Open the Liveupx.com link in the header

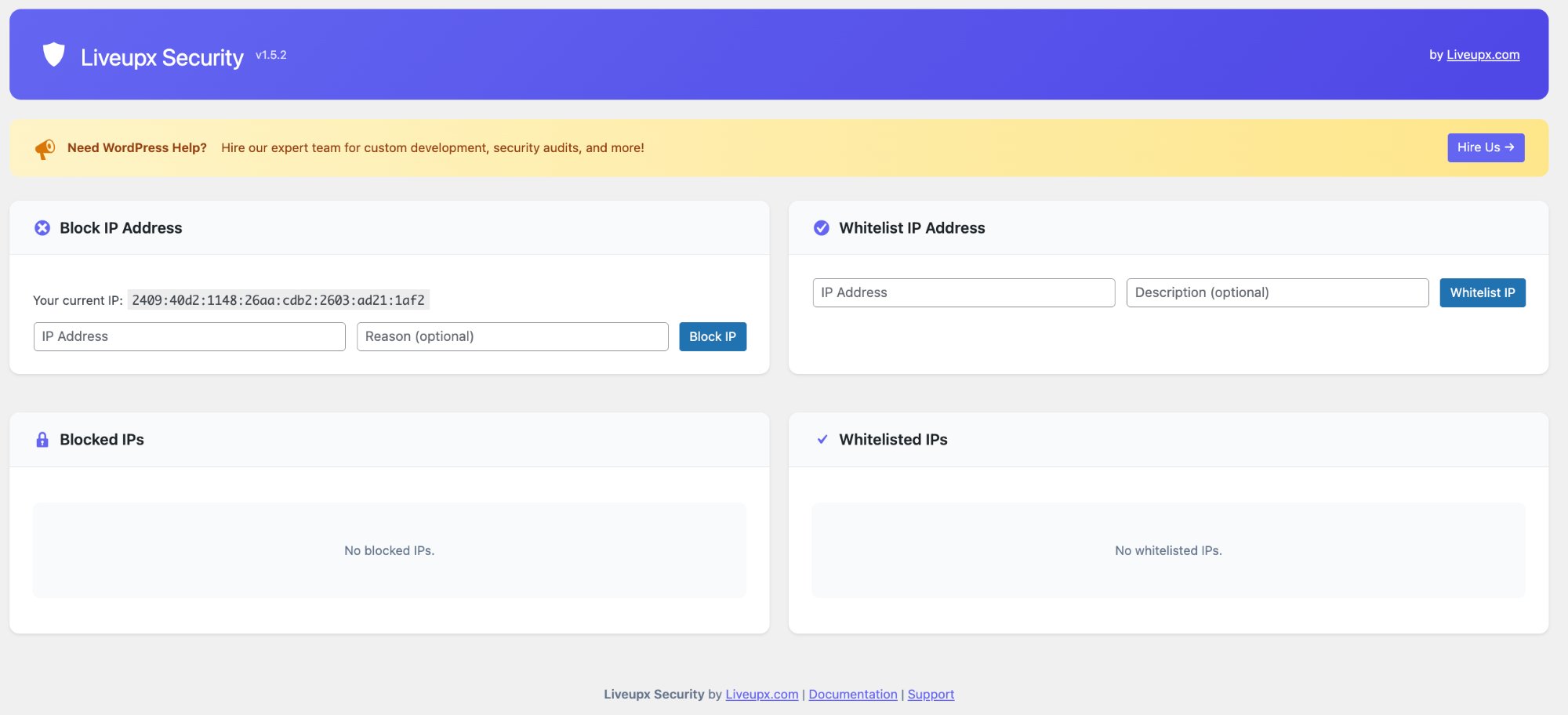(x=1483, y=54)
